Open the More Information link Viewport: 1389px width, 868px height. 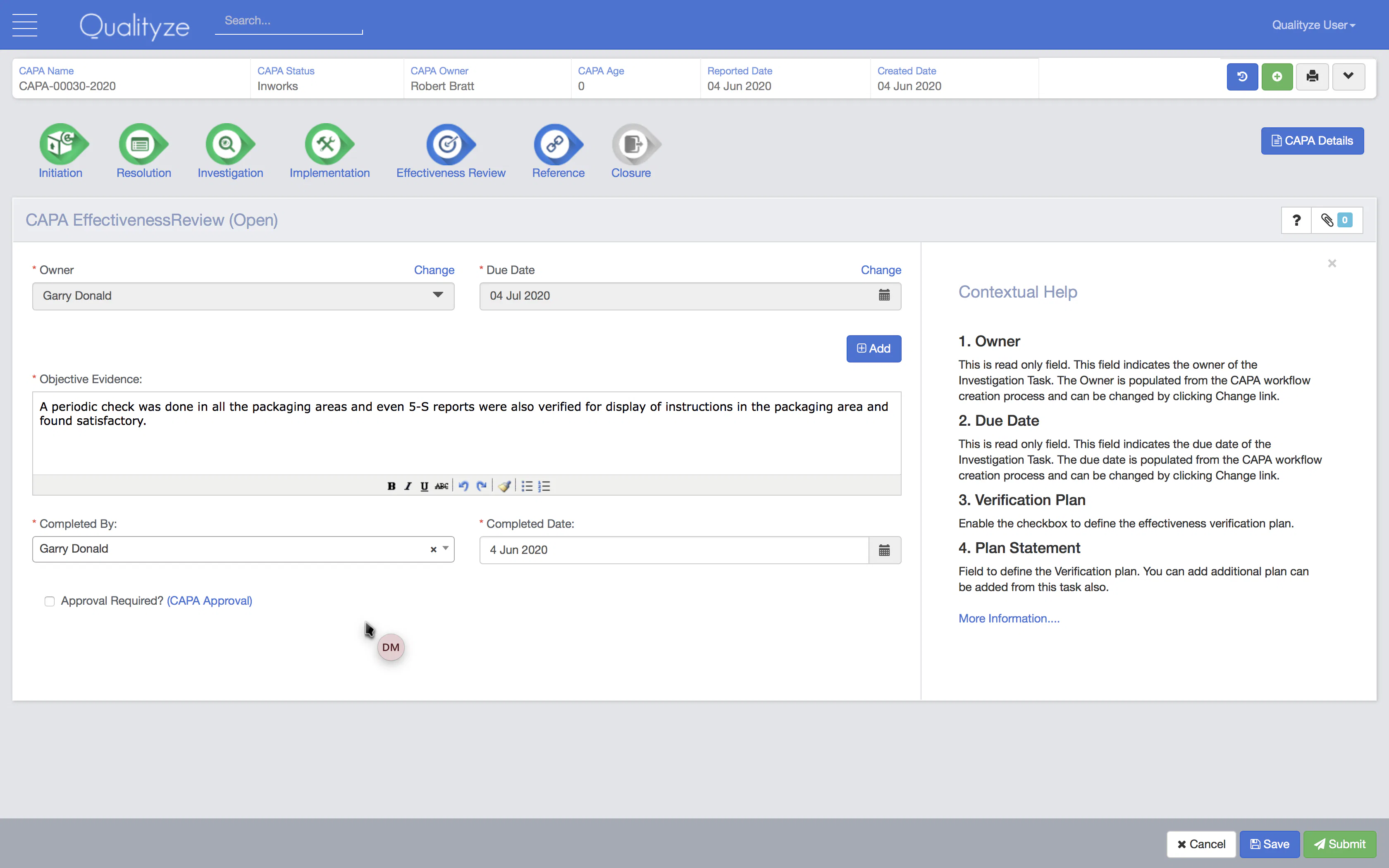[x=1009, y=618]
